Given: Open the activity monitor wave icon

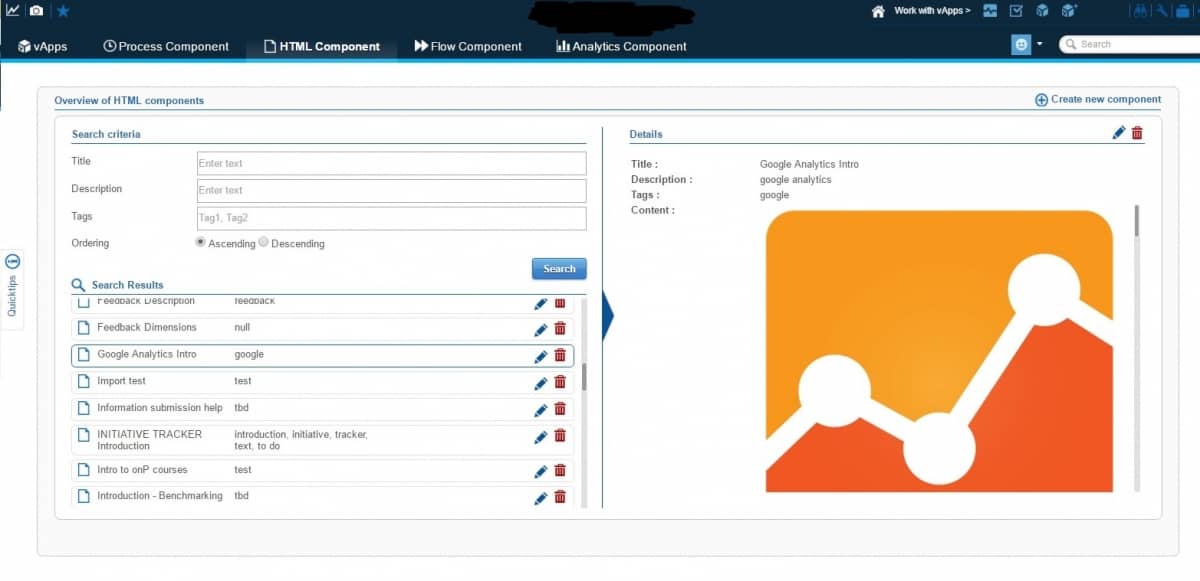Looking at the screenshot, I should tap(990, 11).
